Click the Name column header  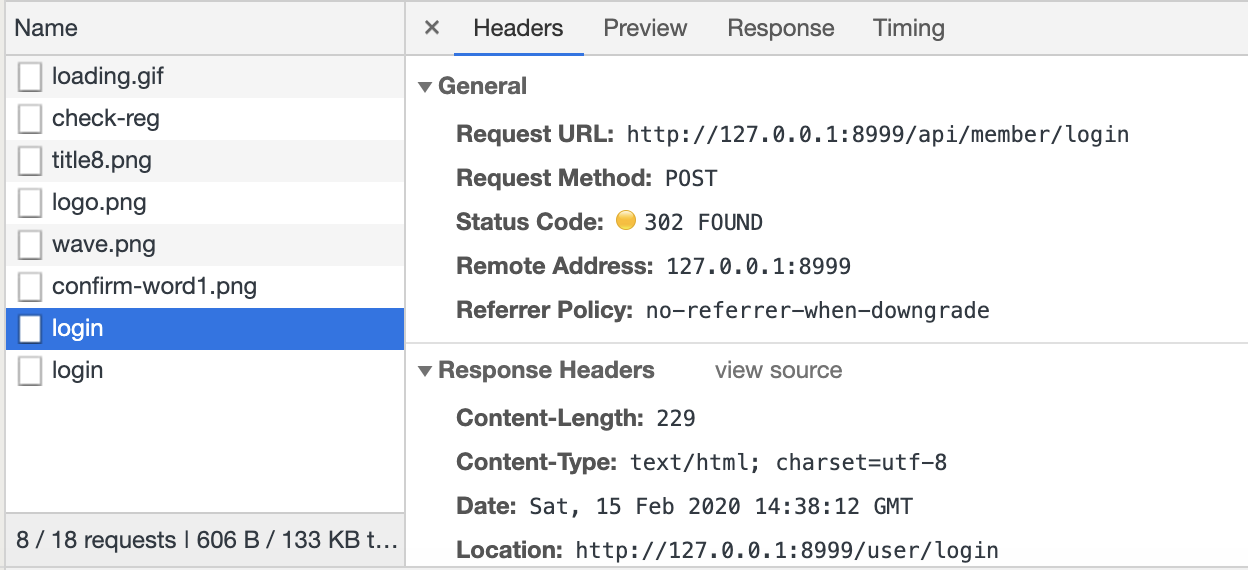(46, 28)
